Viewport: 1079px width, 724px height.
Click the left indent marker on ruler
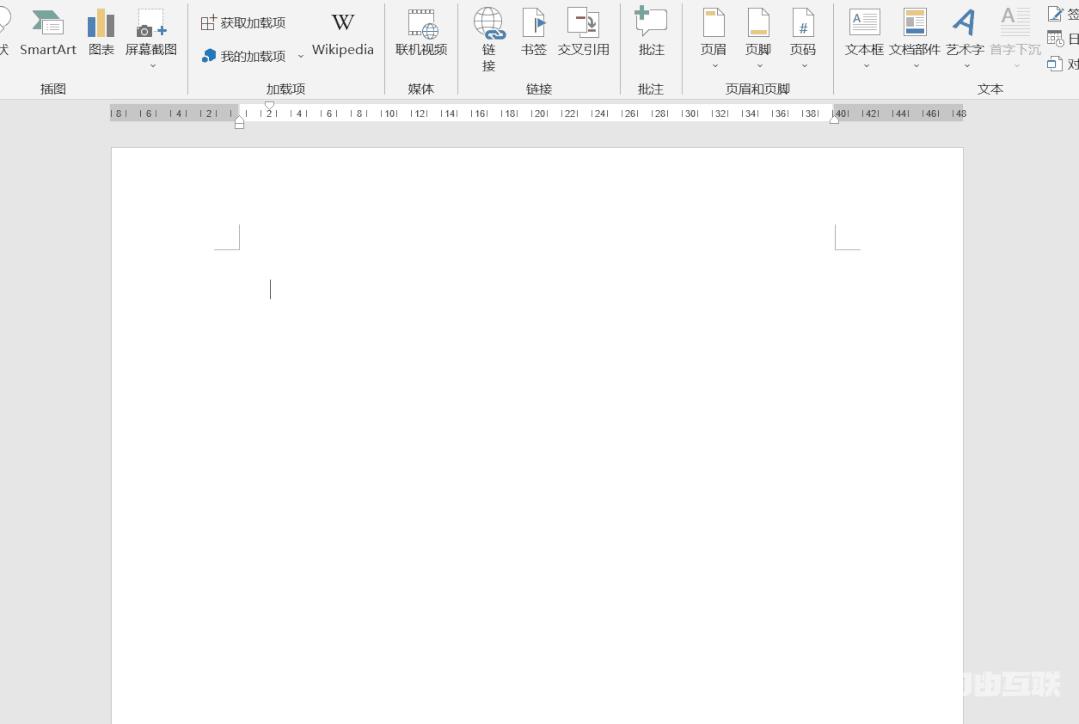239,123
